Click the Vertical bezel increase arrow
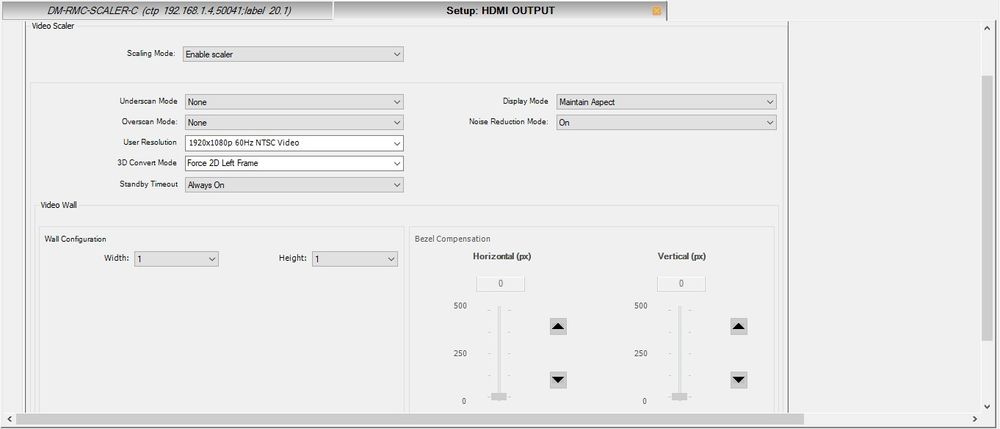 [x=739, y=326]
